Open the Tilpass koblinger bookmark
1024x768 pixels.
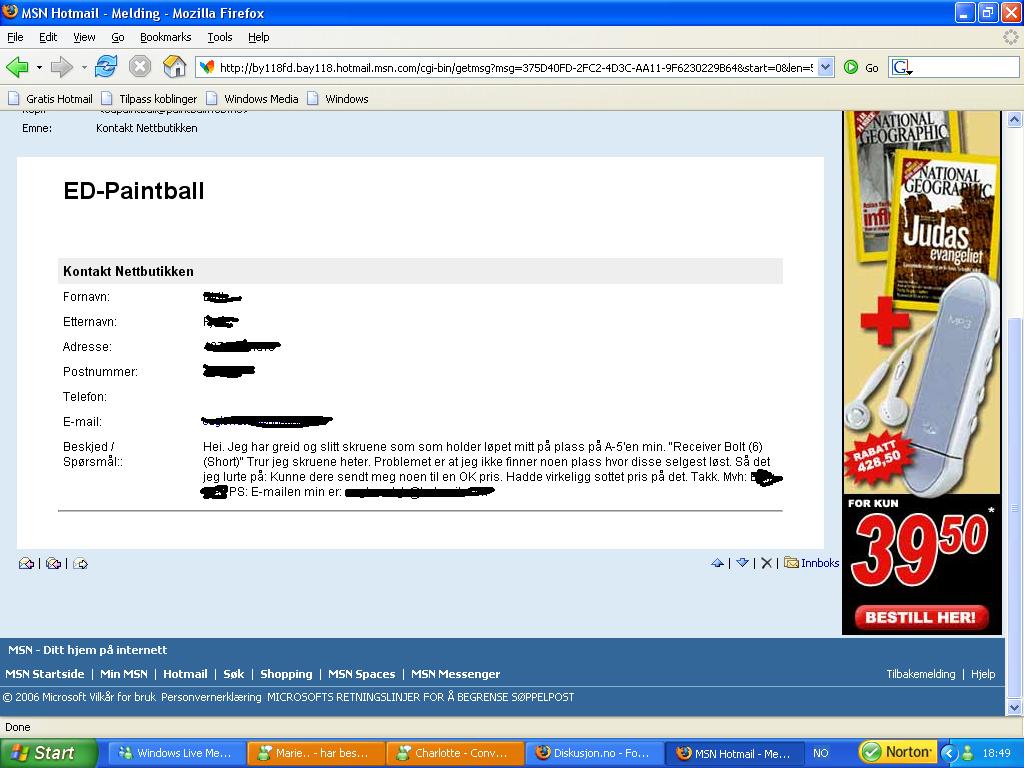point(149,99)
